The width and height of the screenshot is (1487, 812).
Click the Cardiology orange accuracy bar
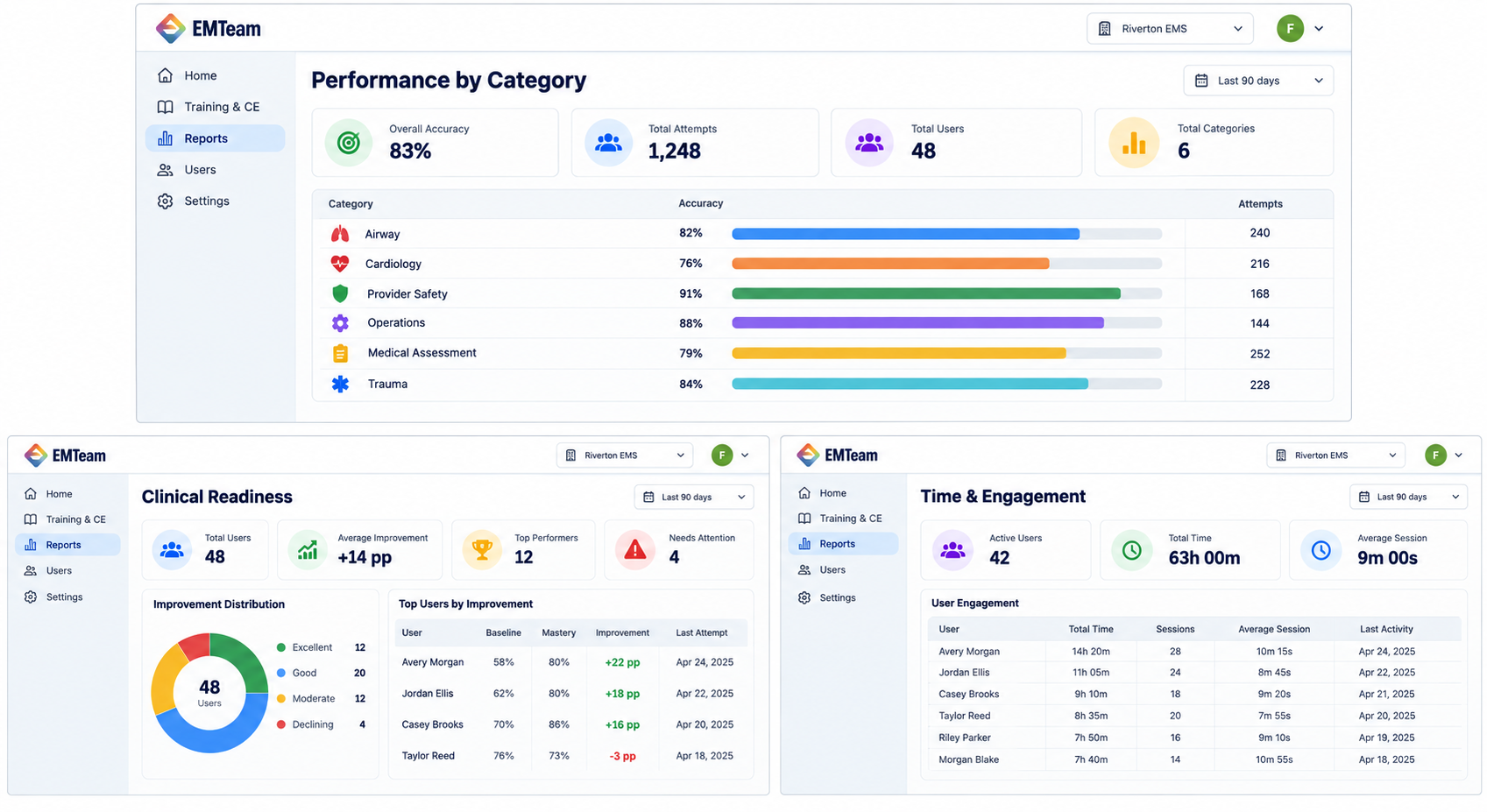coord(890,264)
